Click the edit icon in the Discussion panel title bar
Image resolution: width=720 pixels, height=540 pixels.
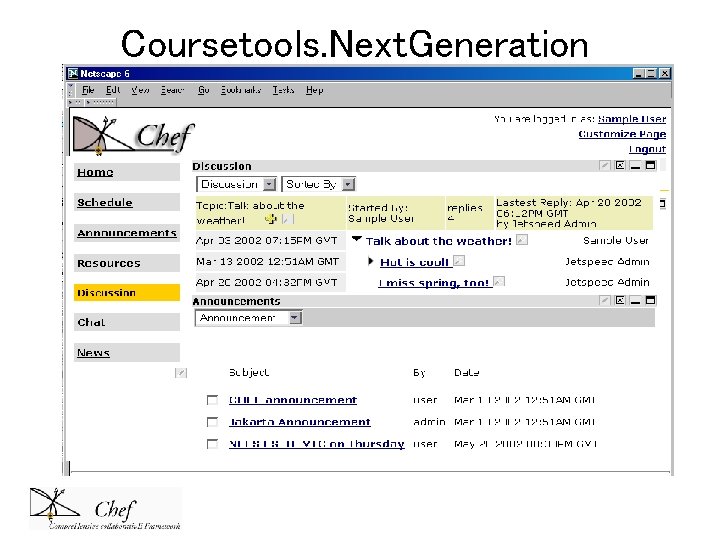[x=605, y=165]
